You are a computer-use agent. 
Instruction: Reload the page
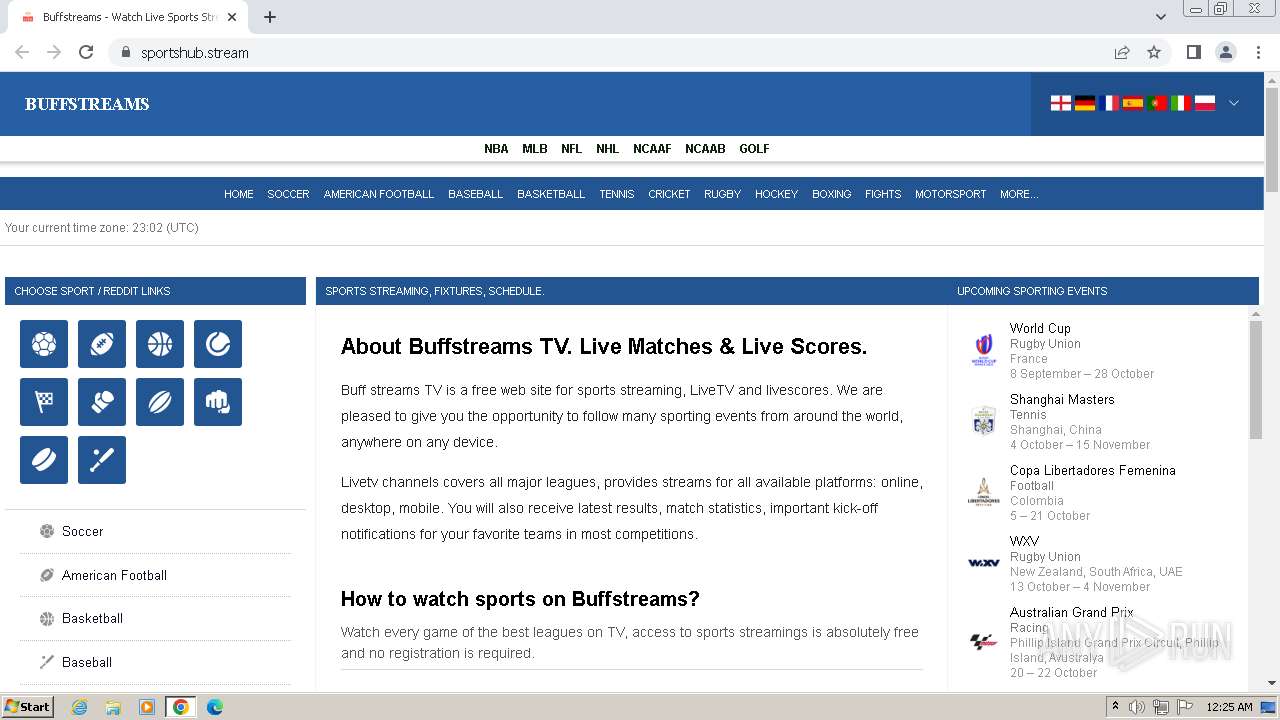pos(86,52)
